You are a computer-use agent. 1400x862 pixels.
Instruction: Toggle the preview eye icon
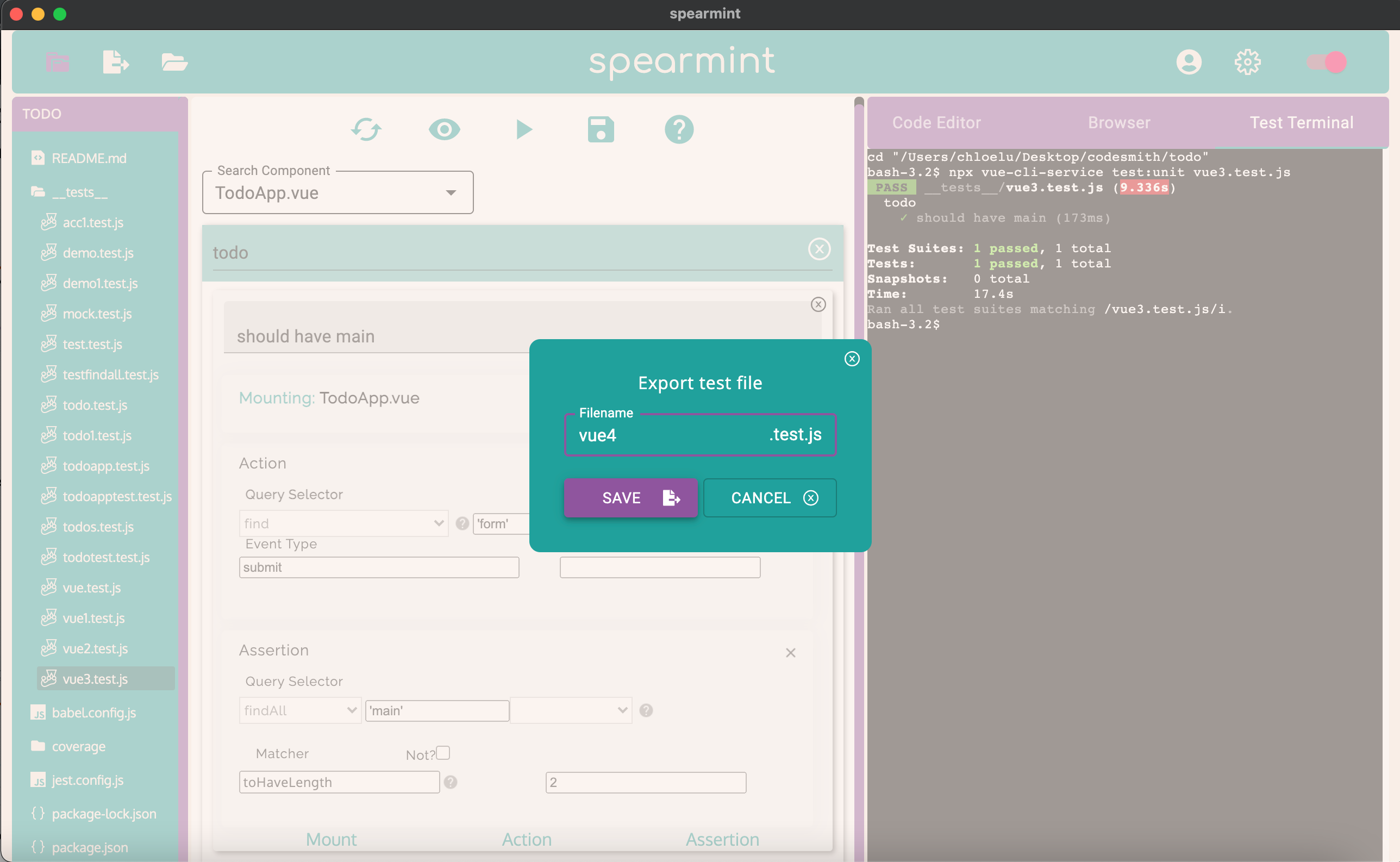(443, 128)
